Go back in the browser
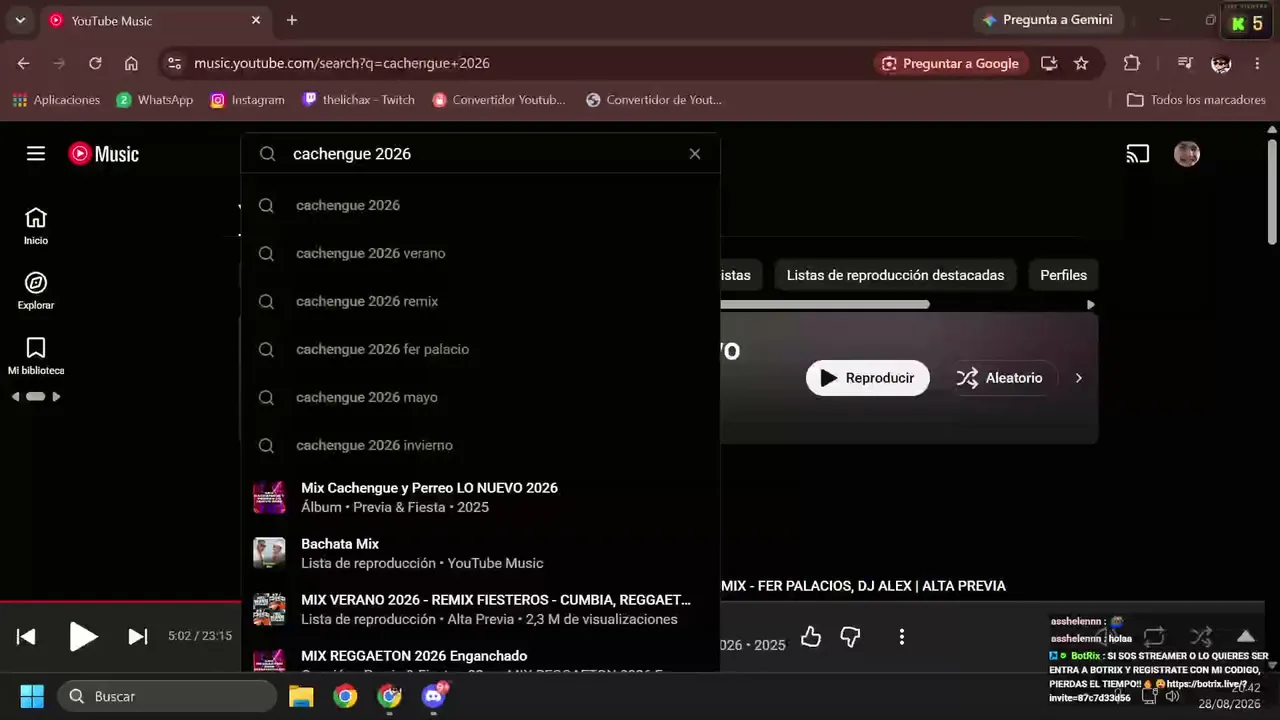Viewport: 1280px width, 720px height. (24, 63)
